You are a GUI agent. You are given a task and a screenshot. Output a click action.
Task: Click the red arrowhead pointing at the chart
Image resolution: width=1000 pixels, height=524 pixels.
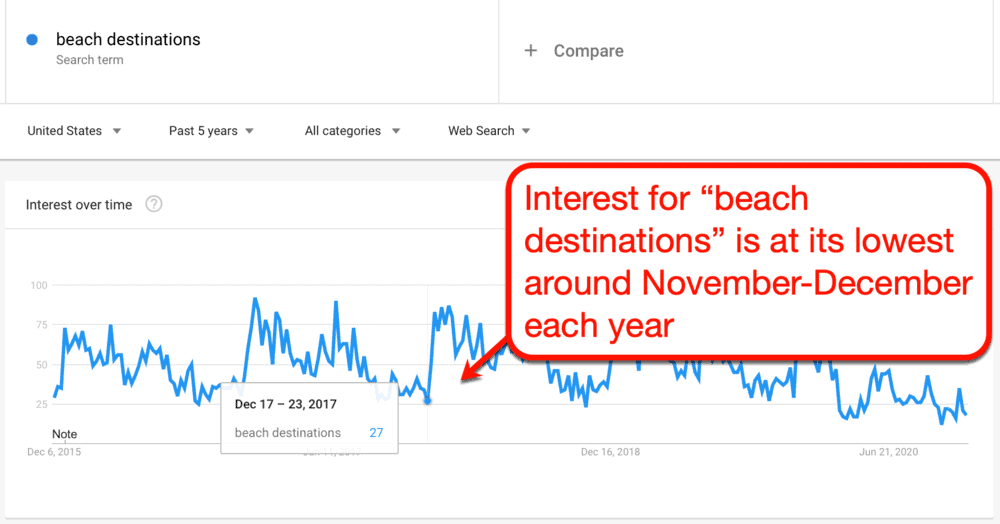click(x=466, y=377)
